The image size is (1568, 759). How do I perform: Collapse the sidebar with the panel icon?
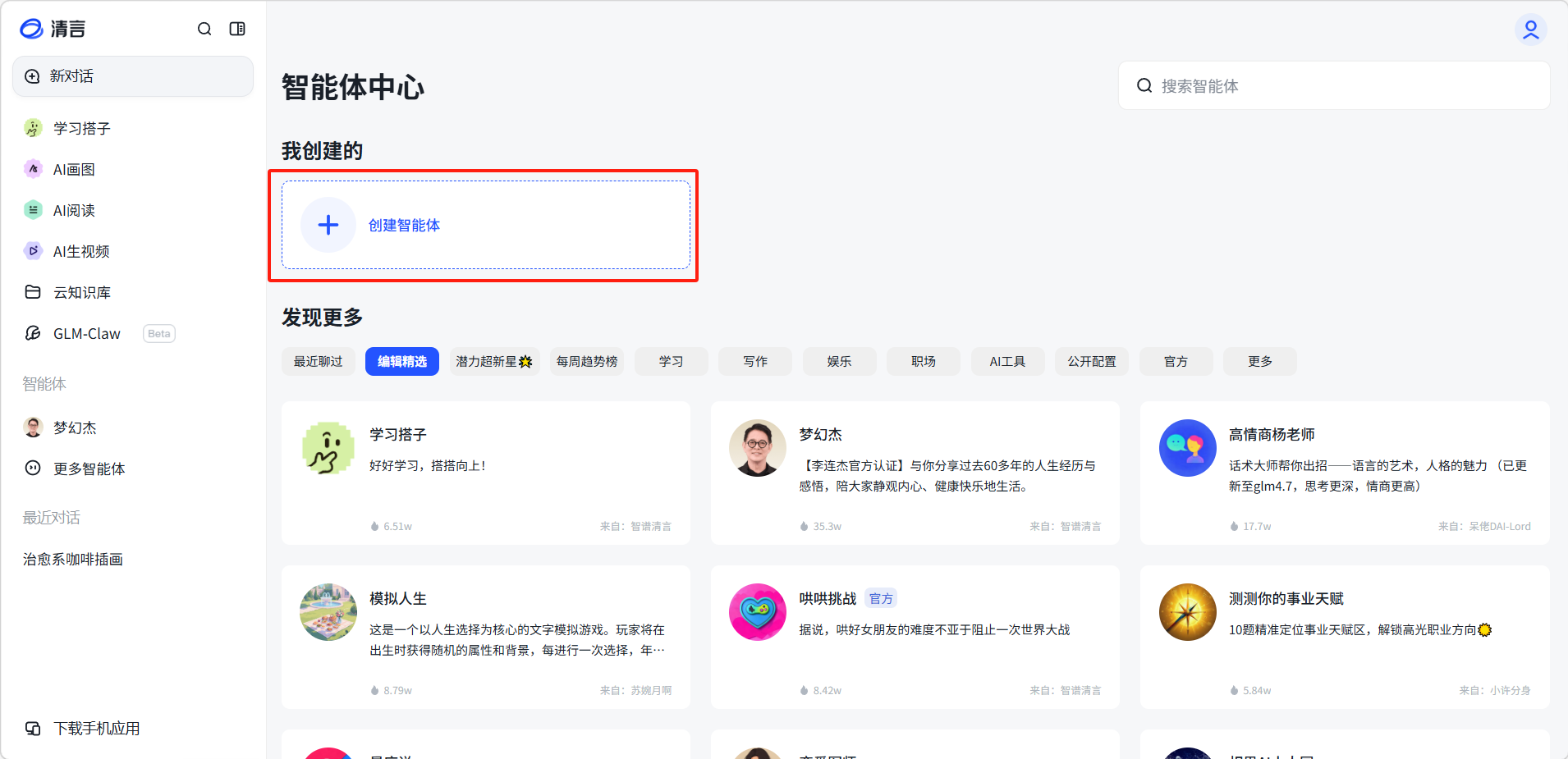pyautogui.click(x=237, y=29)
